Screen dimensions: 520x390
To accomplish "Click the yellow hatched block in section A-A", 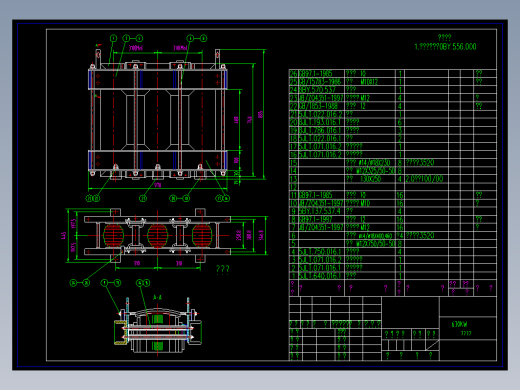I will [120, 332].
